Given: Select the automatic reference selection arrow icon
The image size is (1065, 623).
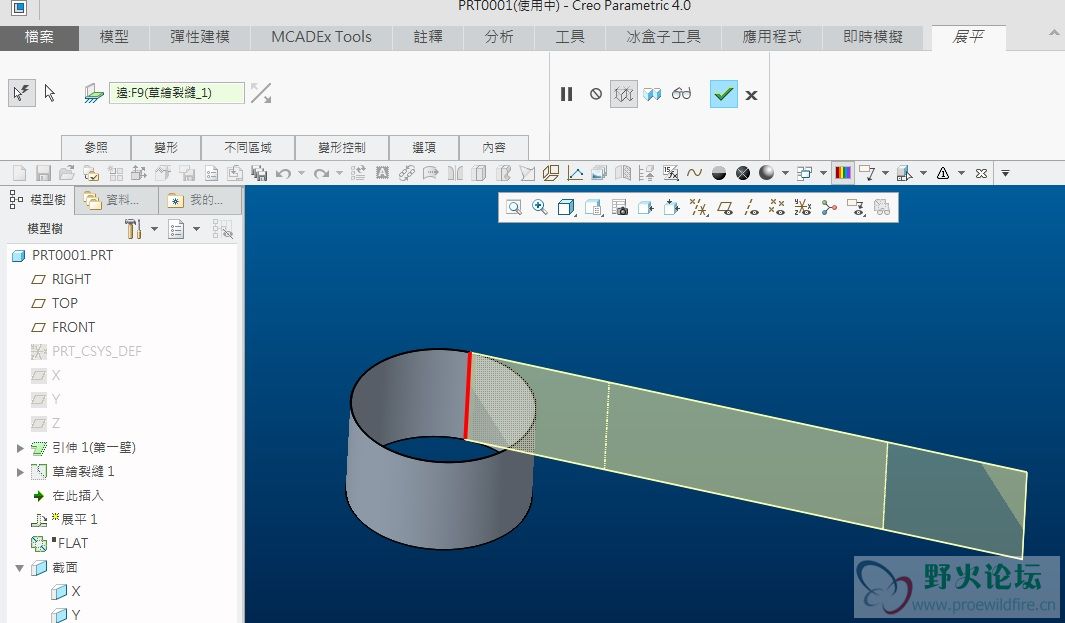Looking at the screenshot, I should 22,92.
